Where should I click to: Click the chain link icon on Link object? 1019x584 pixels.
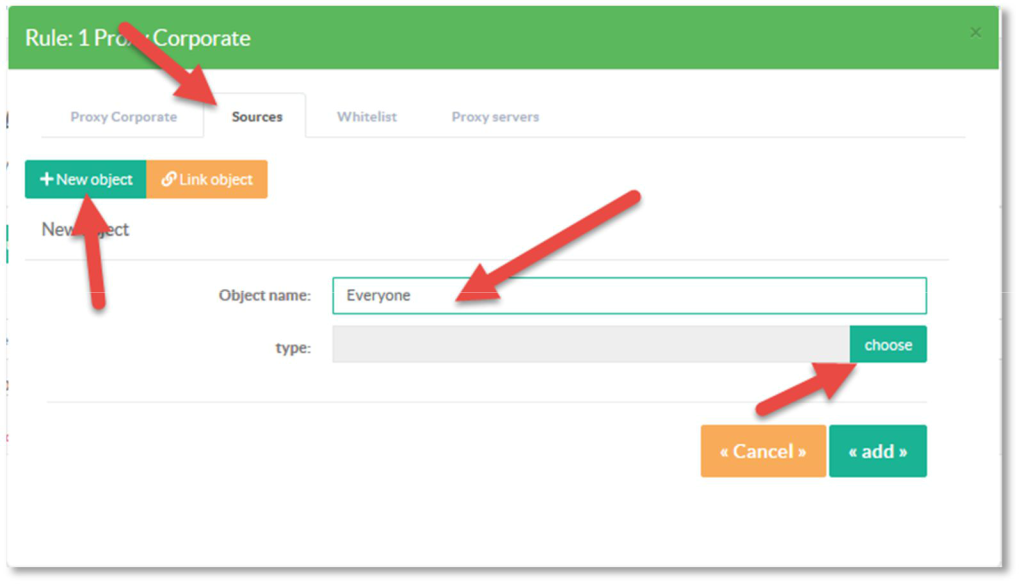pos(168,180)
